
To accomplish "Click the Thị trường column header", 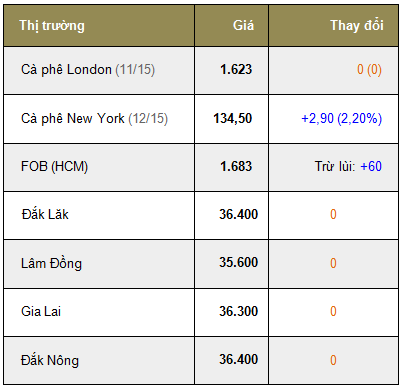I will pos(52,26).
